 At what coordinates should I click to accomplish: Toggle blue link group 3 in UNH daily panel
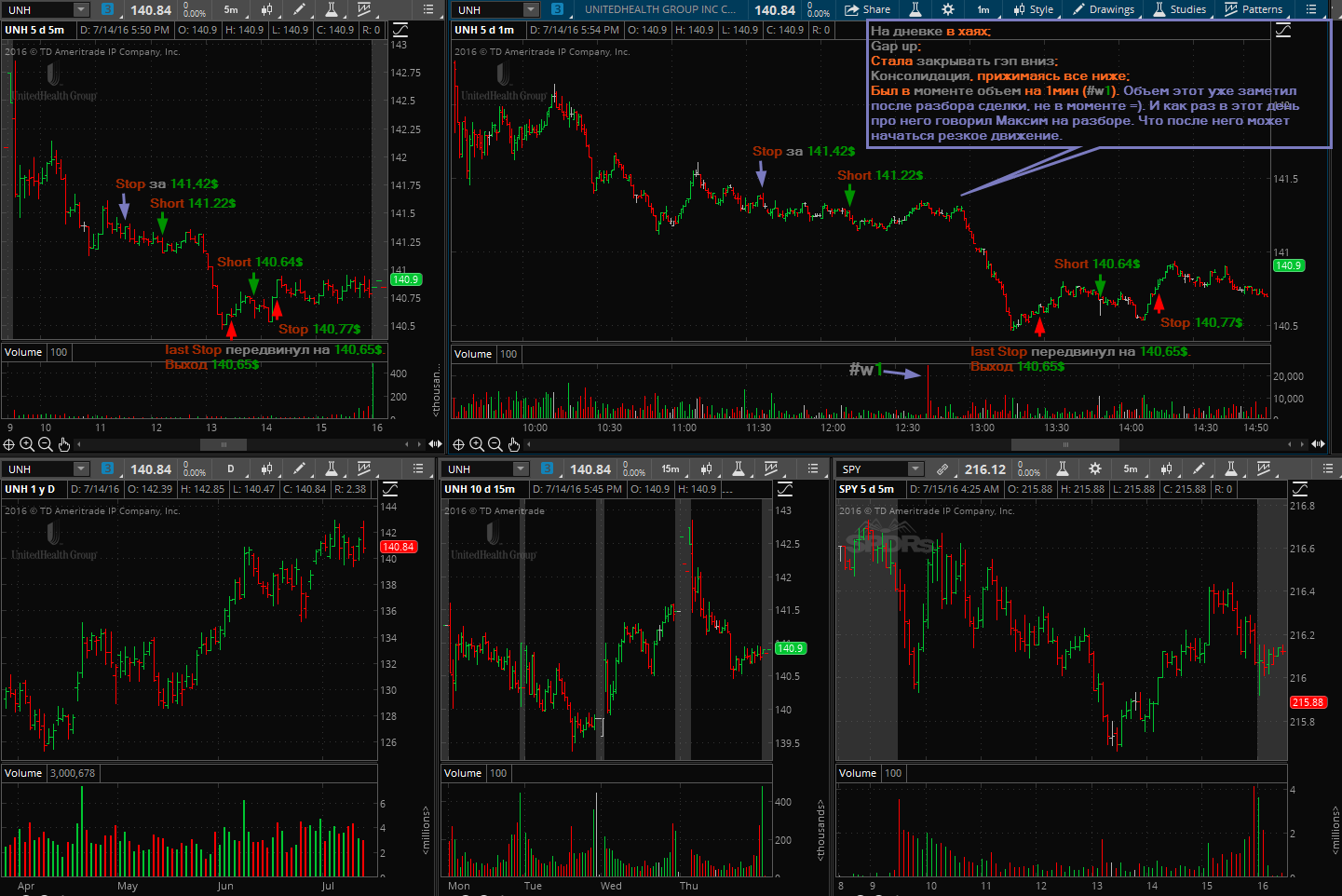pyautogui.click(x=107, y=468)
